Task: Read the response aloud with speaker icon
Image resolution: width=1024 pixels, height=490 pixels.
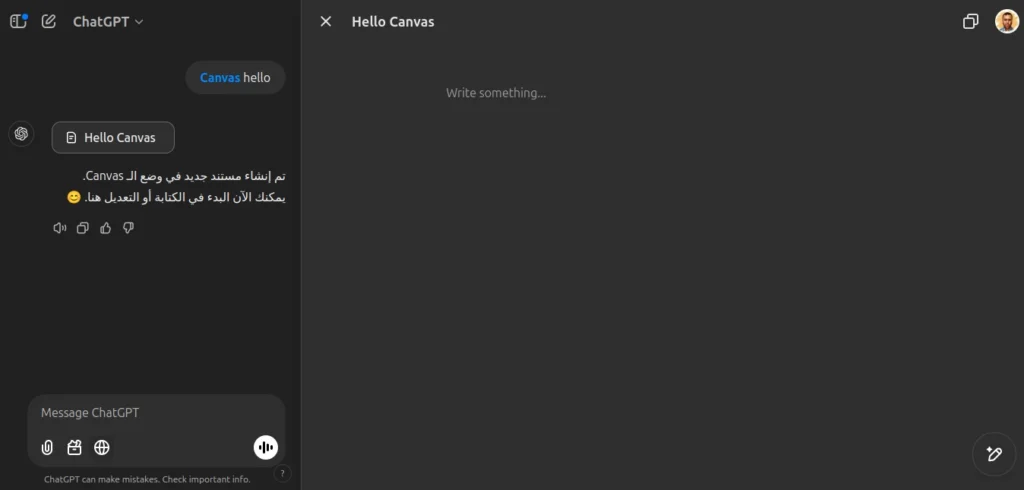Action: pos(59,228)
